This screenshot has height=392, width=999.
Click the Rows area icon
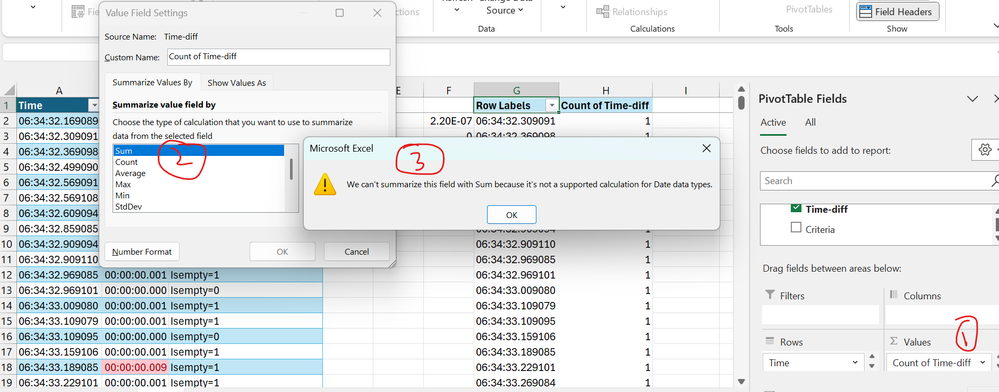[x=770, y=341]
